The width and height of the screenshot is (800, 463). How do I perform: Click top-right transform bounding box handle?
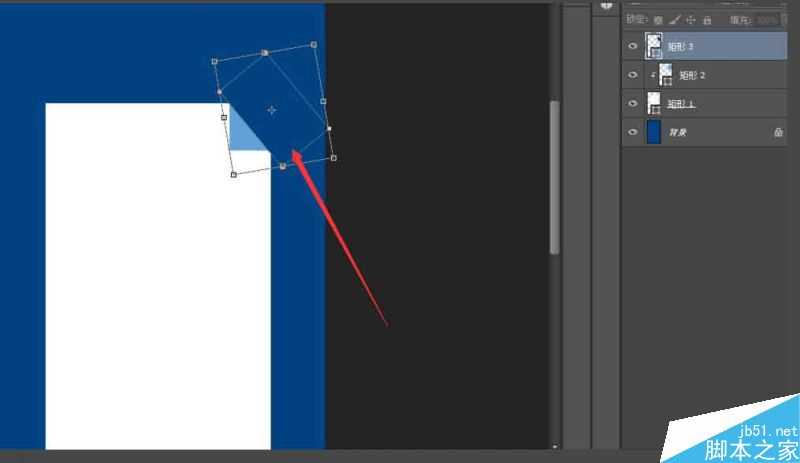click(314, 45)
